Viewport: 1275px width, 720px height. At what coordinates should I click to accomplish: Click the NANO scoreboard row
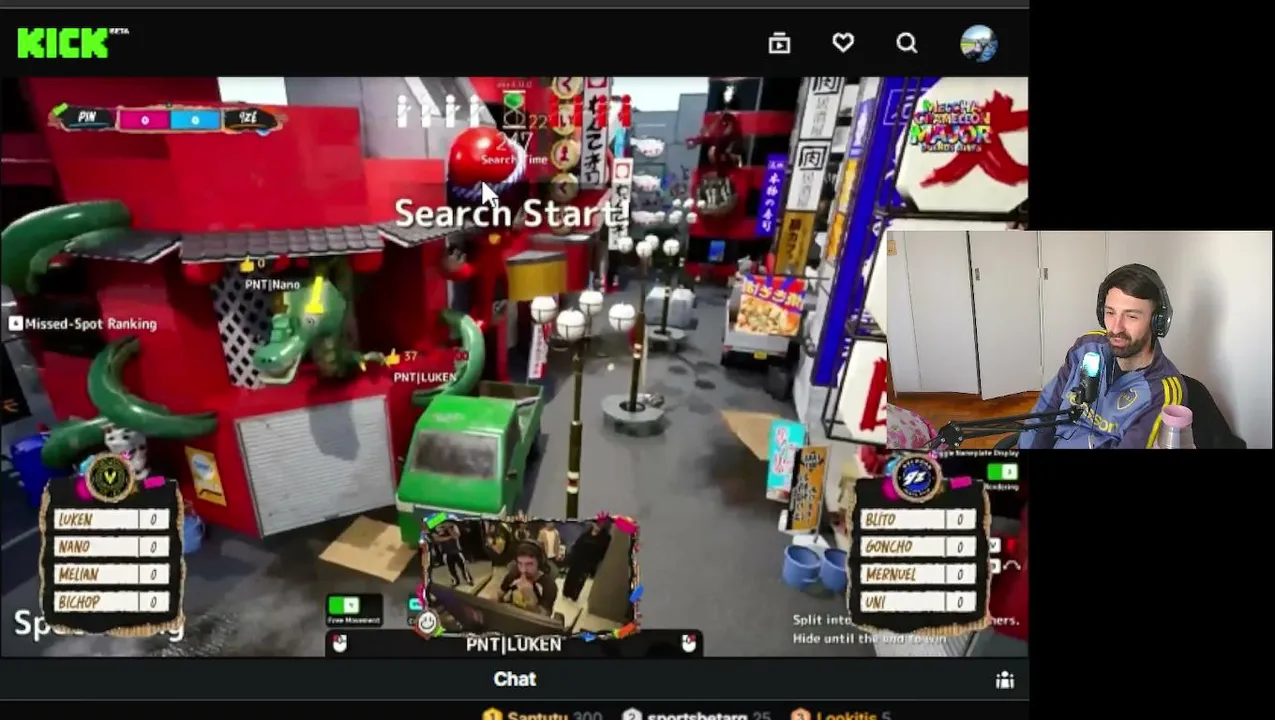point(111,547)
